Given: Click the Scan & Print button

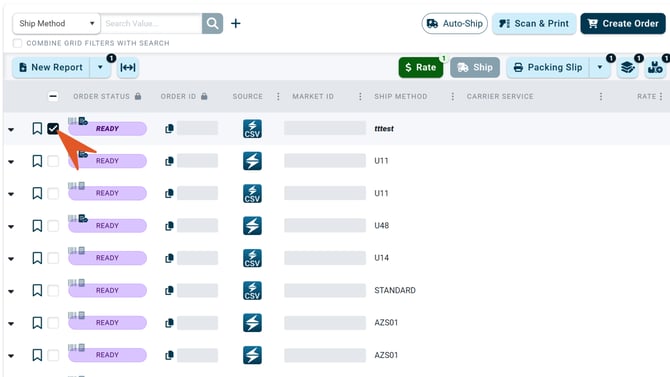Looking at the screenshot, I should 534,24.
